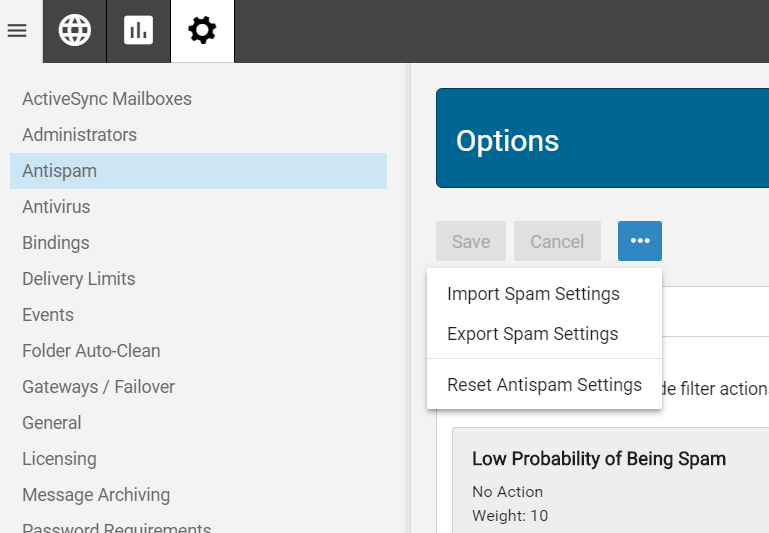Go to Folder Auto-Clean settings

91,351
